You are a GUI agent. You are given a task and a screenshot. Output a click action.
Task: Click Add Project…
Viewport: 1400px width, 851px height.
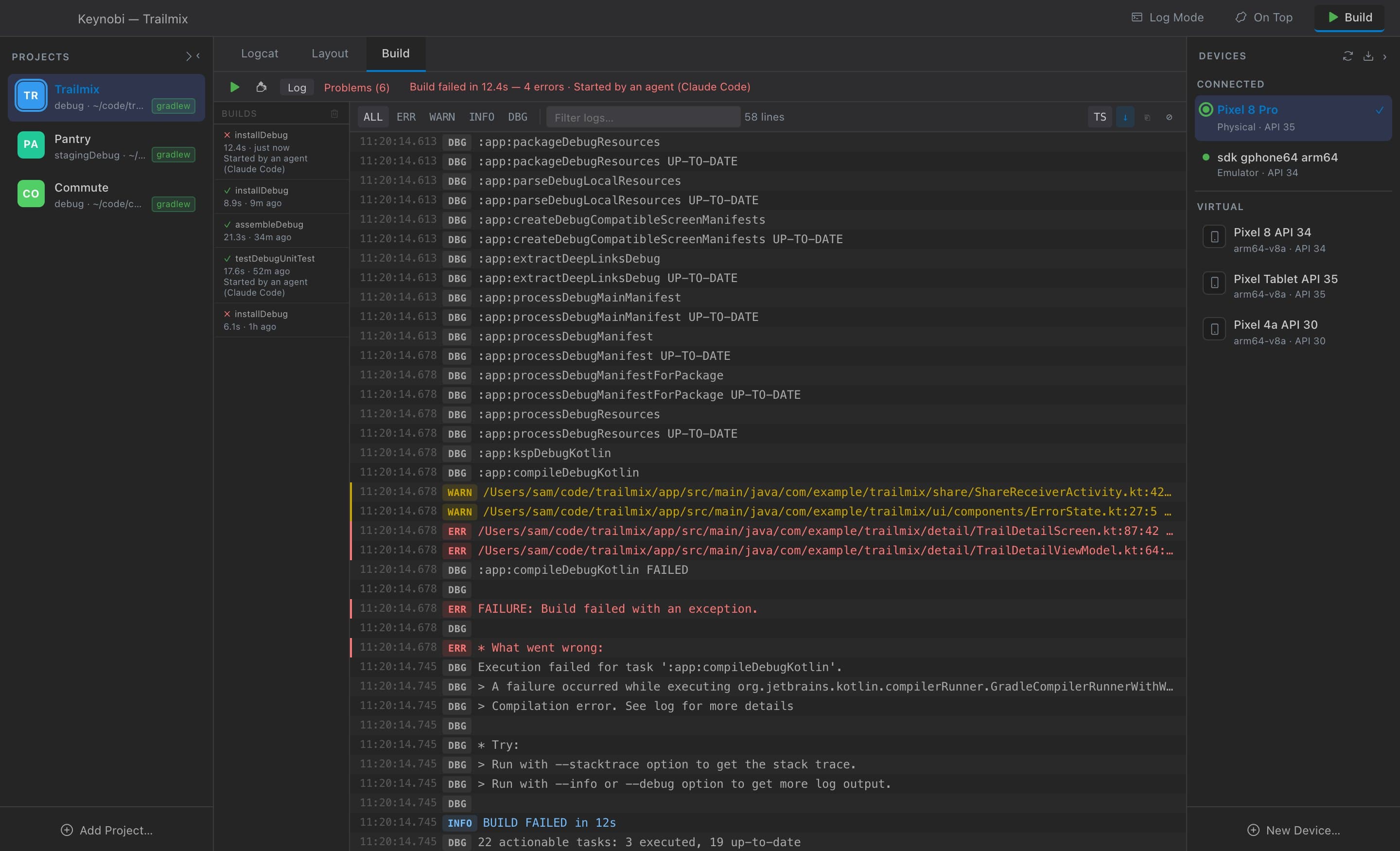[106, 830]
